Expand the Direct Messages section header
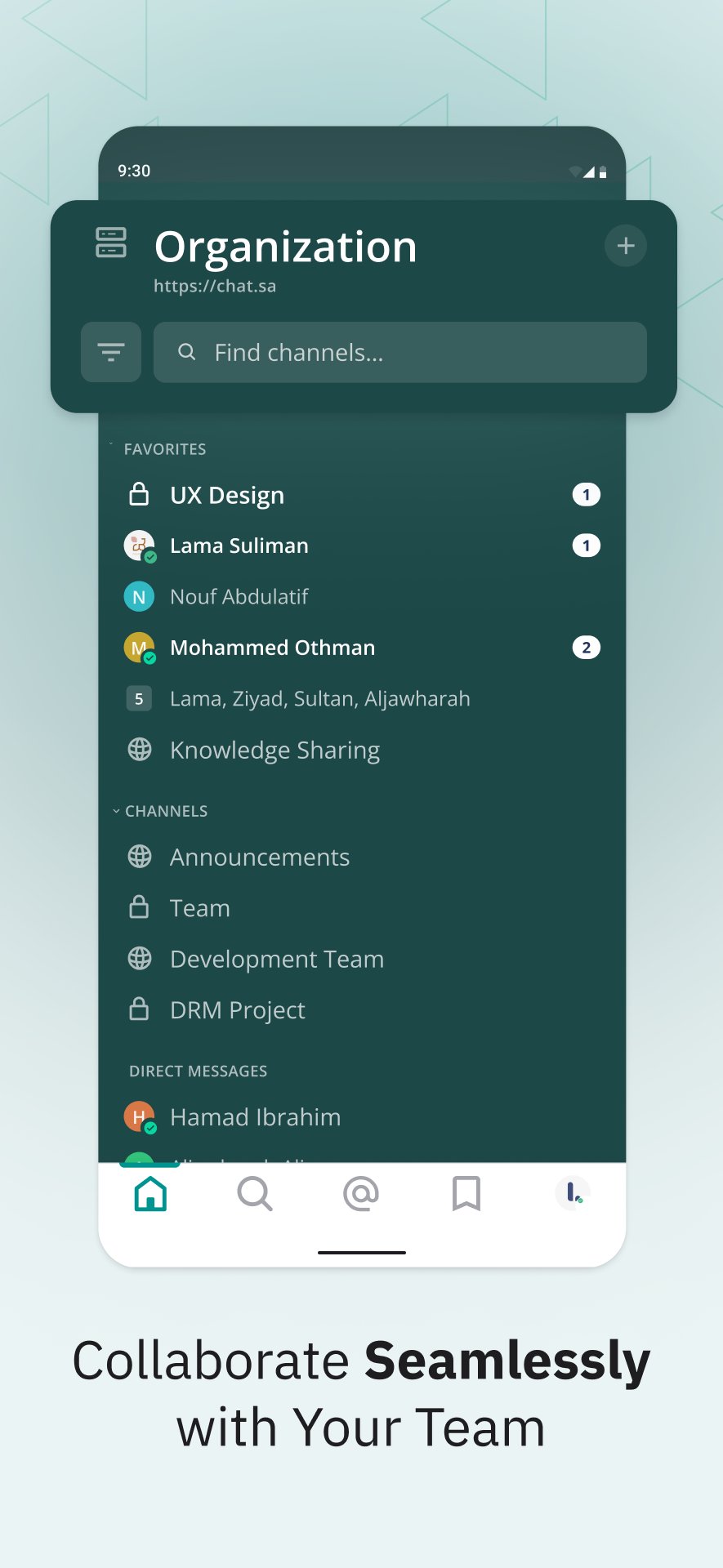The image size is (723, 1568). (x=198, y=1071)
